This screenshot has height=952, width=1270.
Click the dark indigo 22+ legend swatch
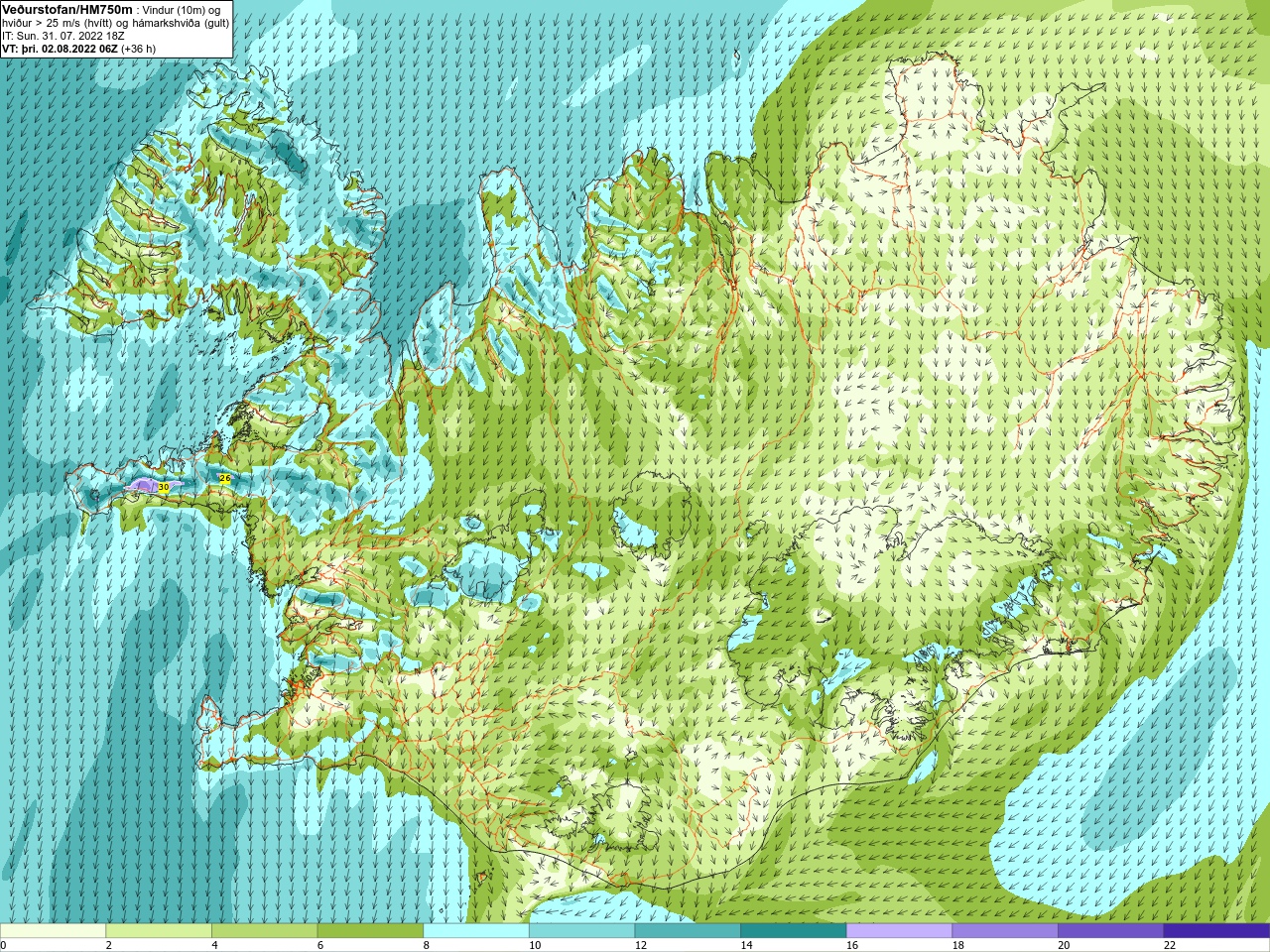[1217, 930]
